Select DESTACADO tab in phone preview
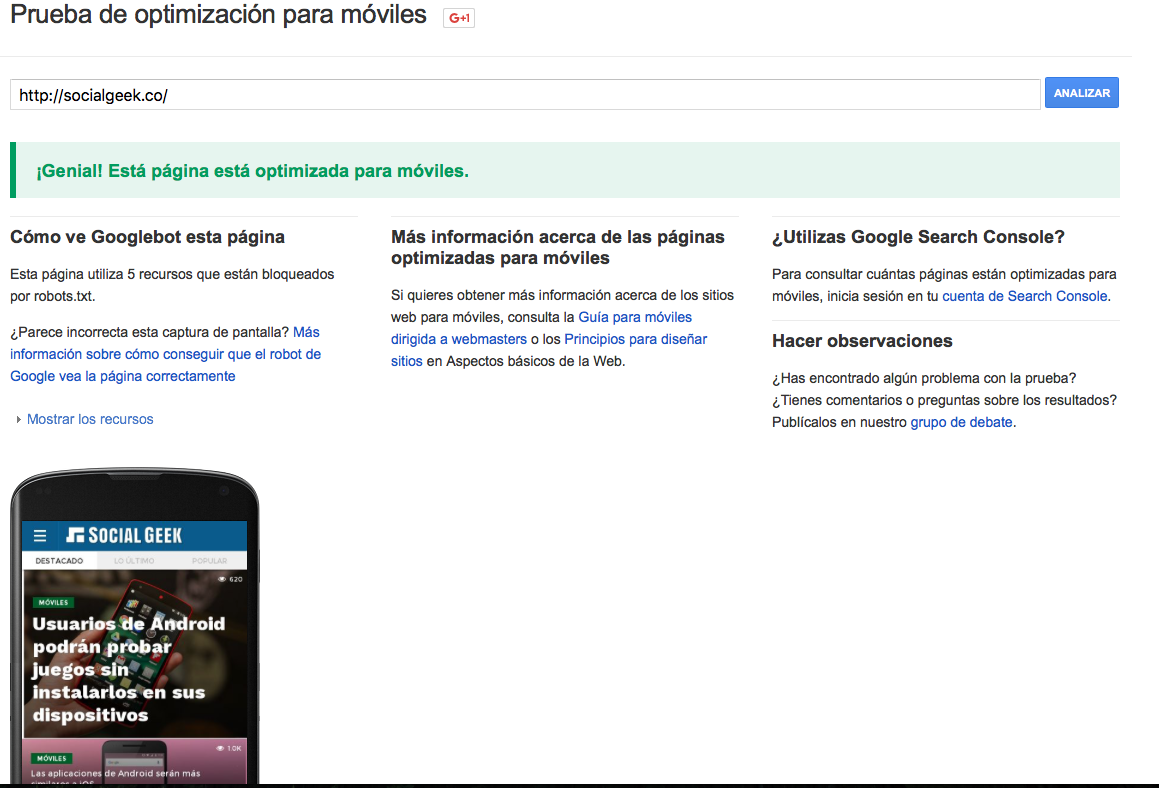This screenshot has height=788, width=1159. click(59, 561)
